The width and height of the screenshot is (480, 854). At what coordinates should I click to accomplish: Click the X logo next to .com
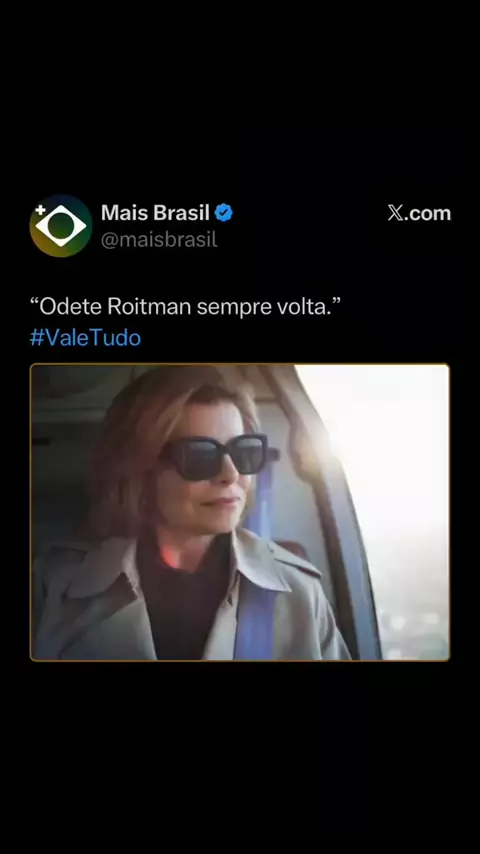coord(396,213)
